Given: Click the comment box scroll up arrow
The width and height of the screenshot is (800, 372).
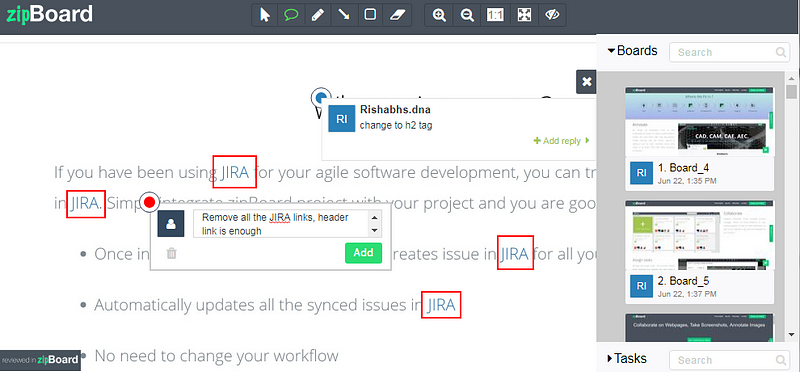Looking at the screenshot, I should coord(375,217).
